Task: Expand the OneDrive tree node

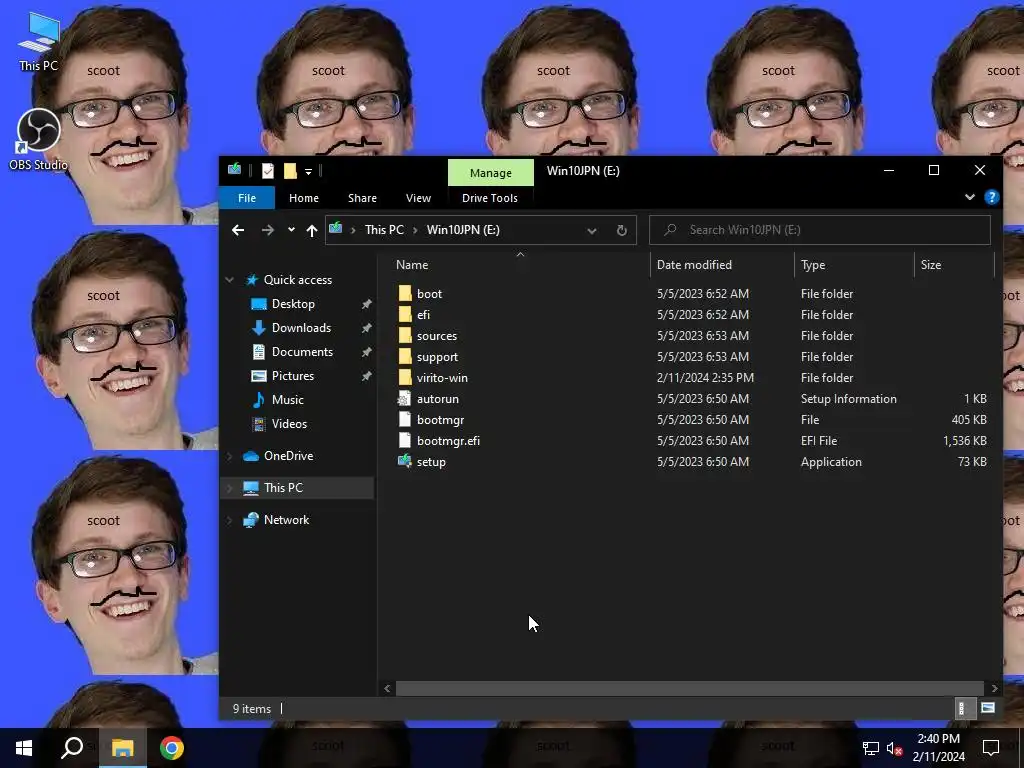Action: [x=229, y=456]
